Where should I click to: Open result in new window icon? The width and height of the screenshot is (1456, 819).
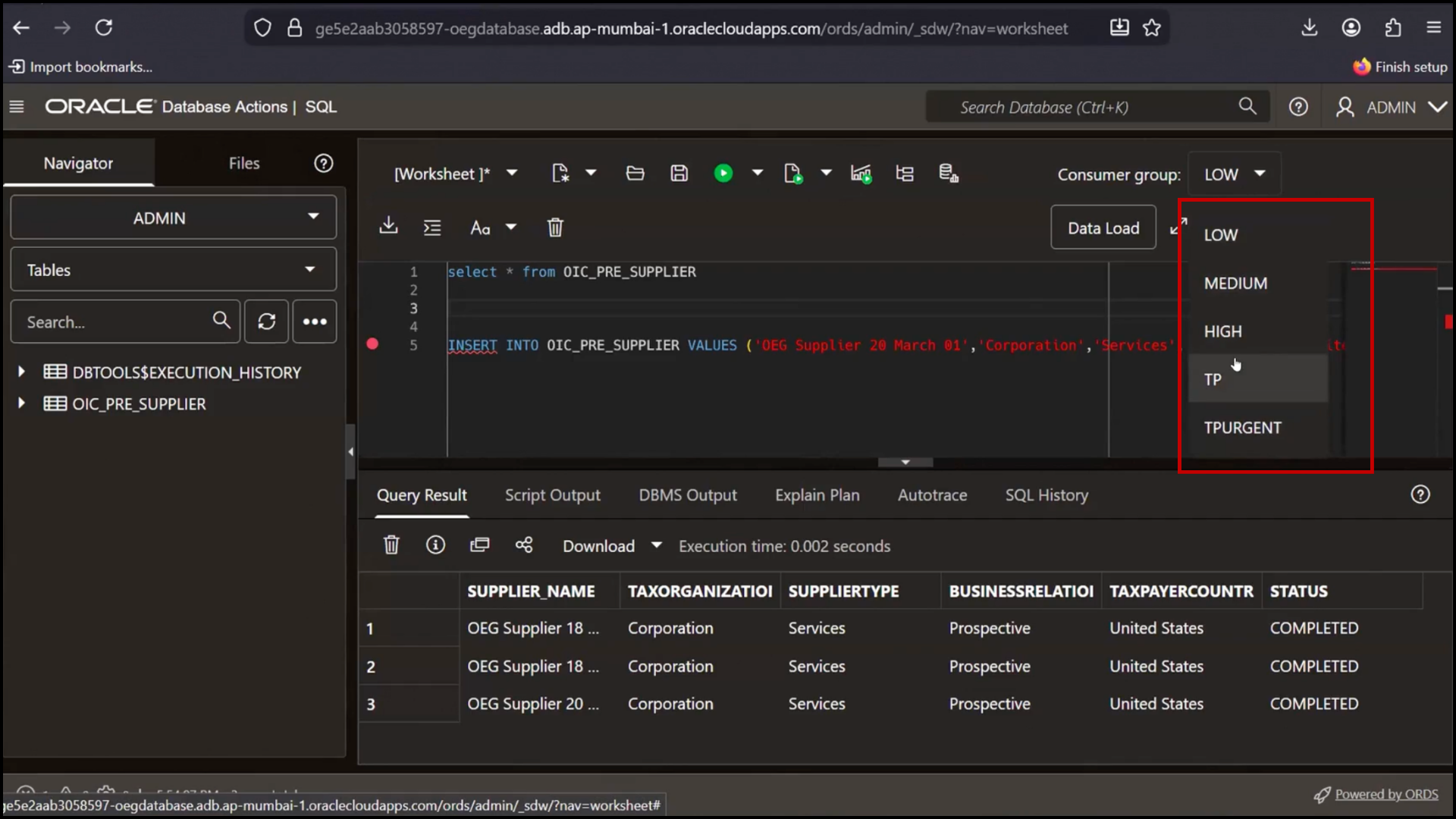[x=480, y=545]
